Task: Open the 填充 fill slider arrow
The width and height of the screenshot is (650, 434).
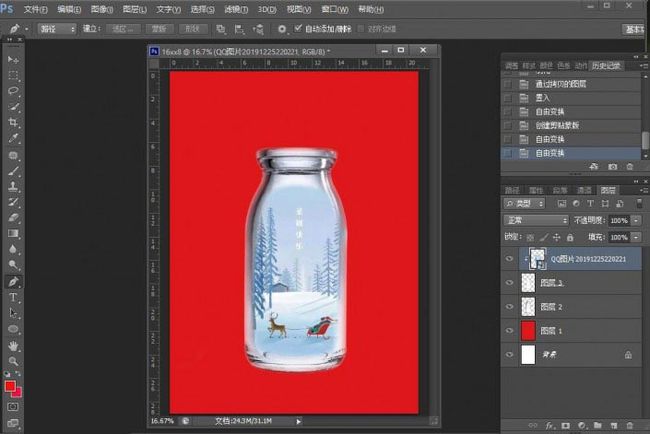Action: [636, 238]
